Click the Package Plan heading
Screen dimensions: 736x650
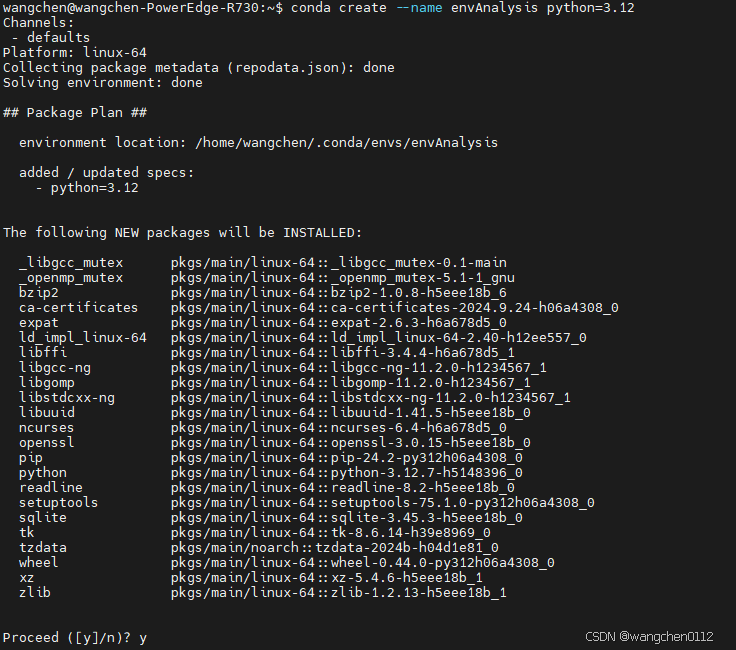click(x=75, y=113)
